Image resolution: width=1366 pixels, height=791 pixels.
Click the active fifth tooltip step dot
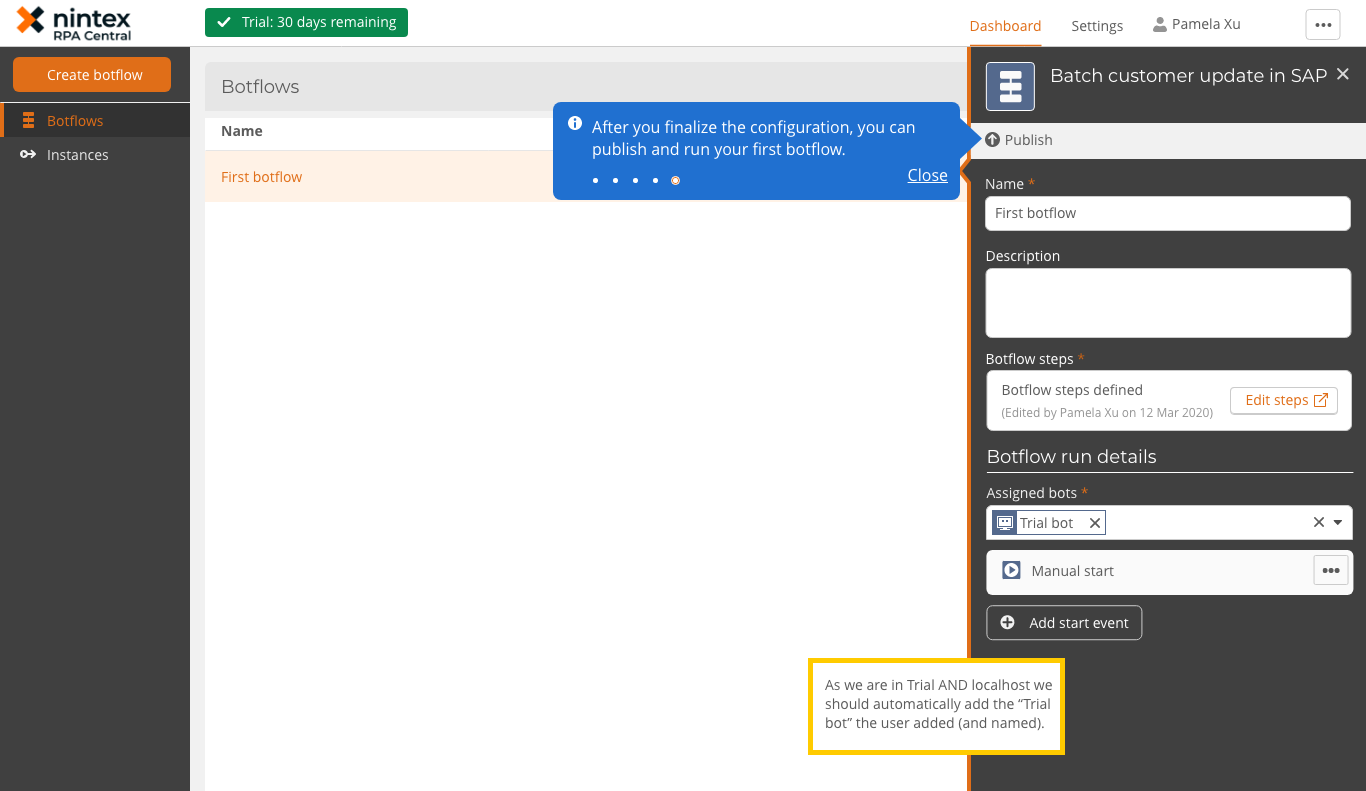675,180
